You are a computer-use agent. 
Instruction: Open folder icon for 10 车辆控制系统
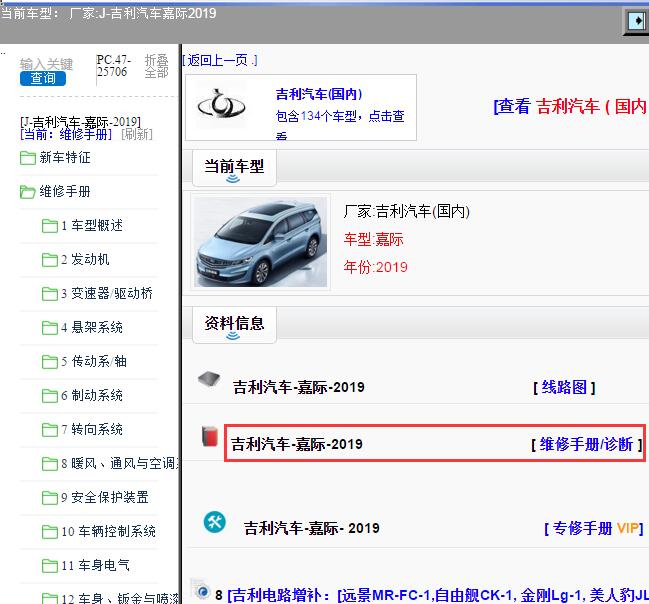(x=50, y=531)
